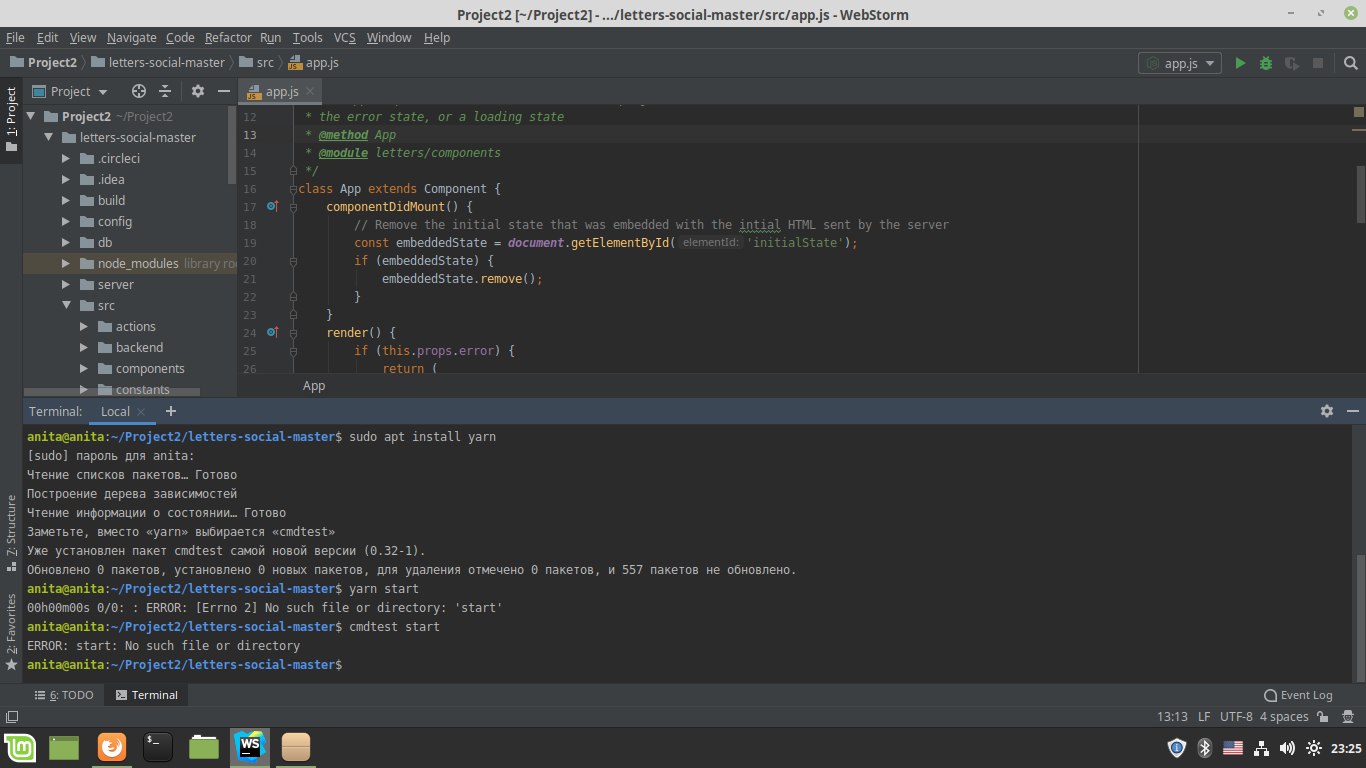Viewport: 1366px width, 768px height.
Task: Toggle the Z: Structure side panel
Action: (11, 532)
